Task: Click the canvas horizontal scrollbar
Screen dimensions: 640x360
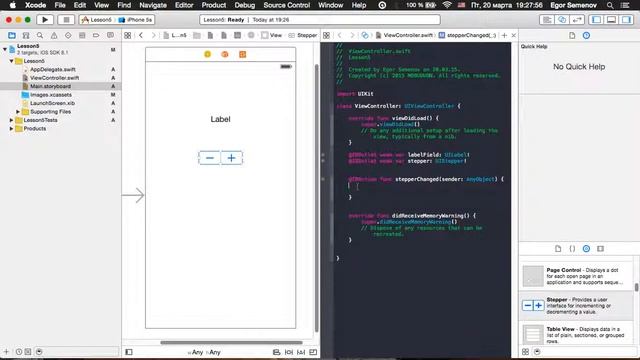Action: 231,342
